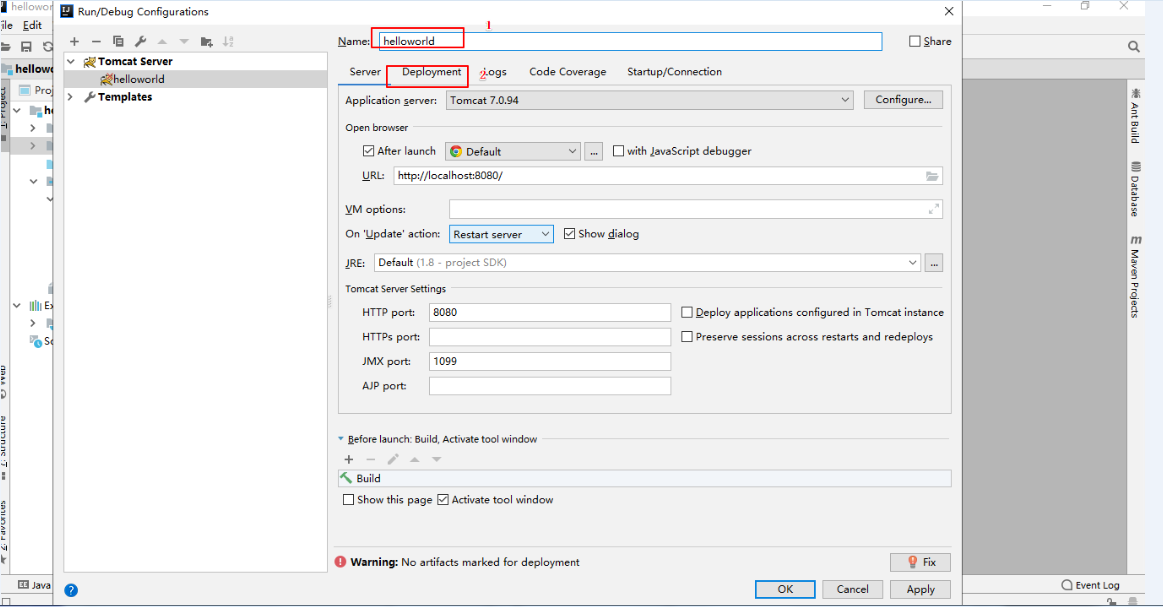
Task: Sort the configurations alphabetically
Action: coord(228,42)
